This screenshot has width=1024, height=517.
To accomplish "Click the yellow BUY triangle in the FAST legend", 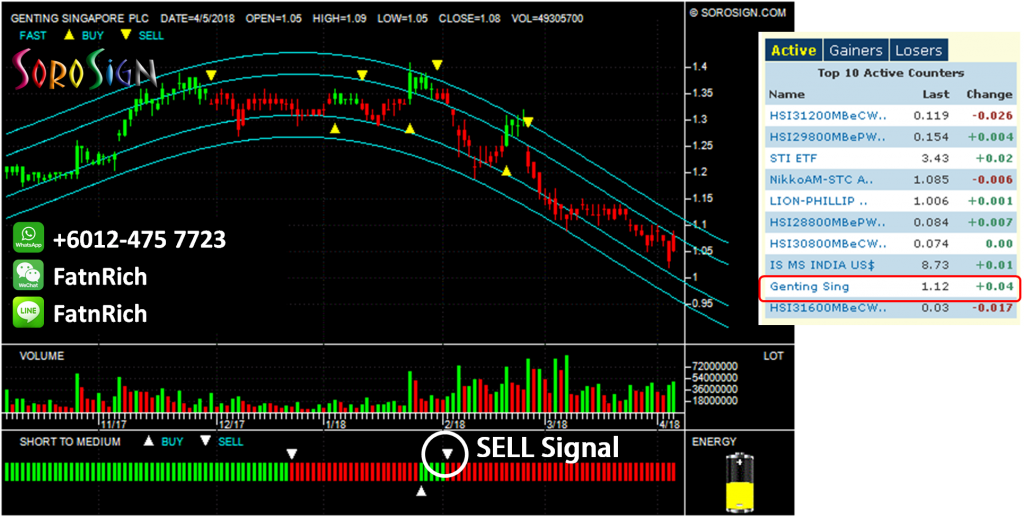I will (69, 37).
